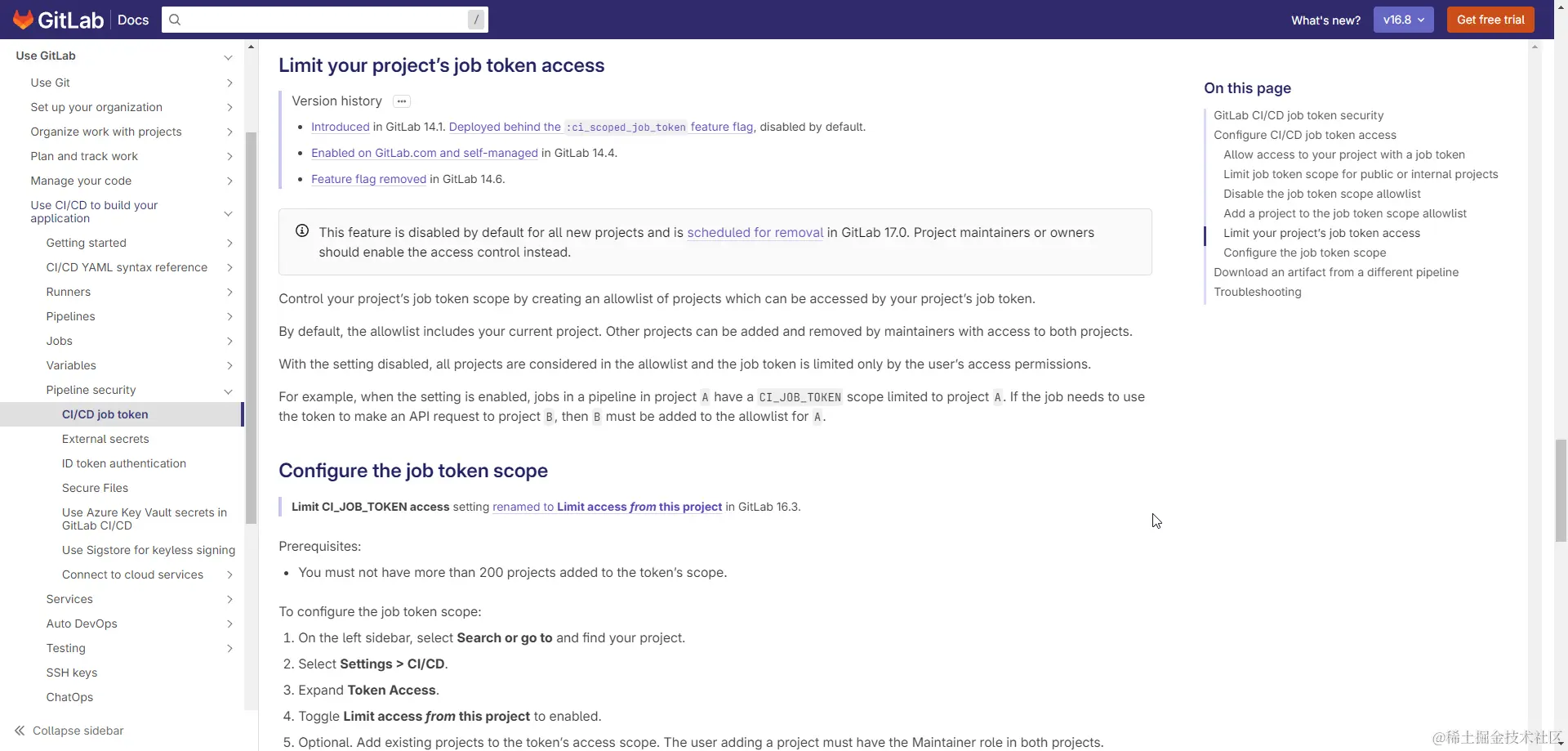Select CI/CD job token in sidebar
Image resolution: width=1568 pixels, height=751 pixels.
[105, 414]
